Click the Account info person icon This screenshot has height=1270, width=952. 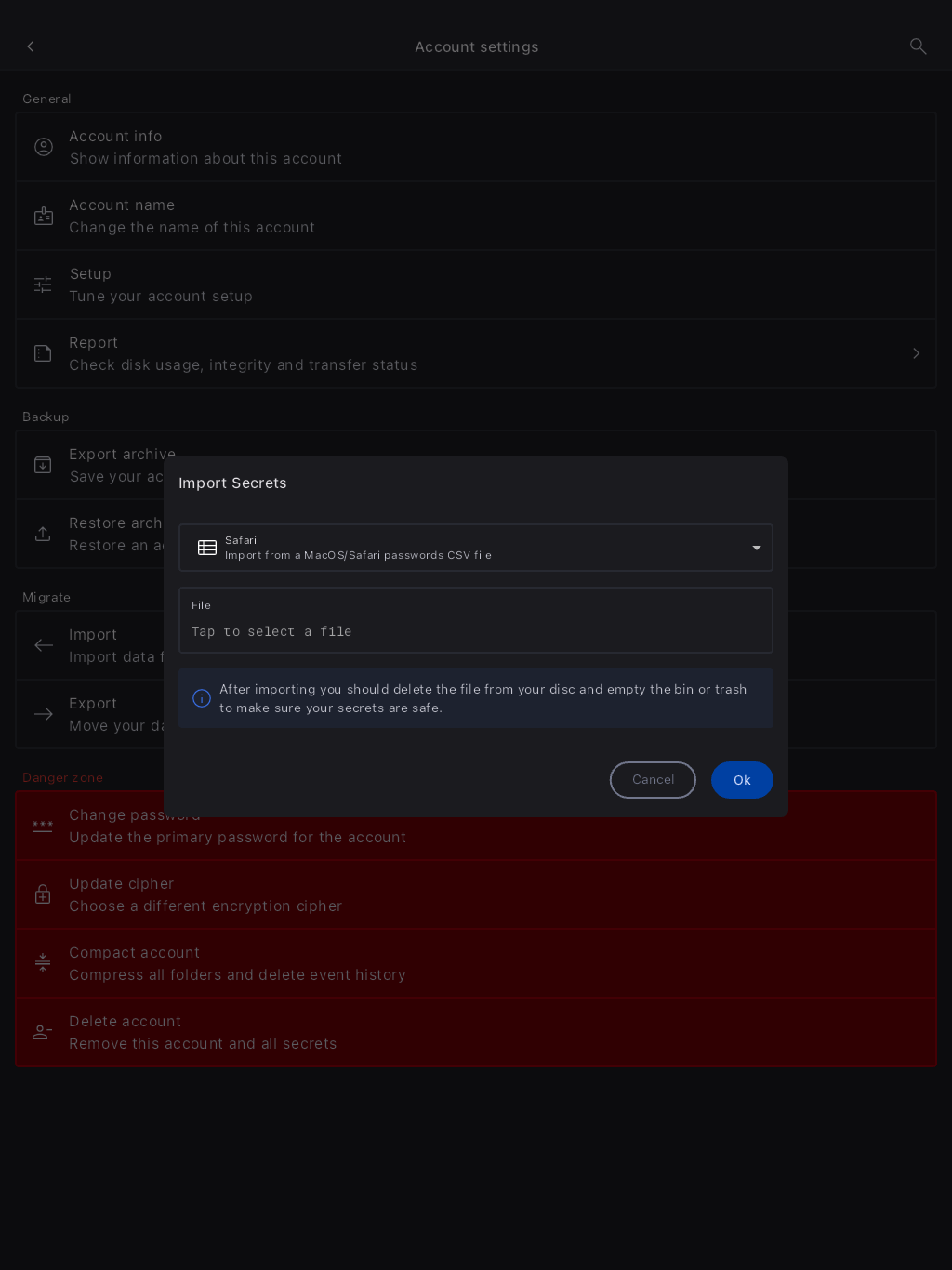[44, 147]
